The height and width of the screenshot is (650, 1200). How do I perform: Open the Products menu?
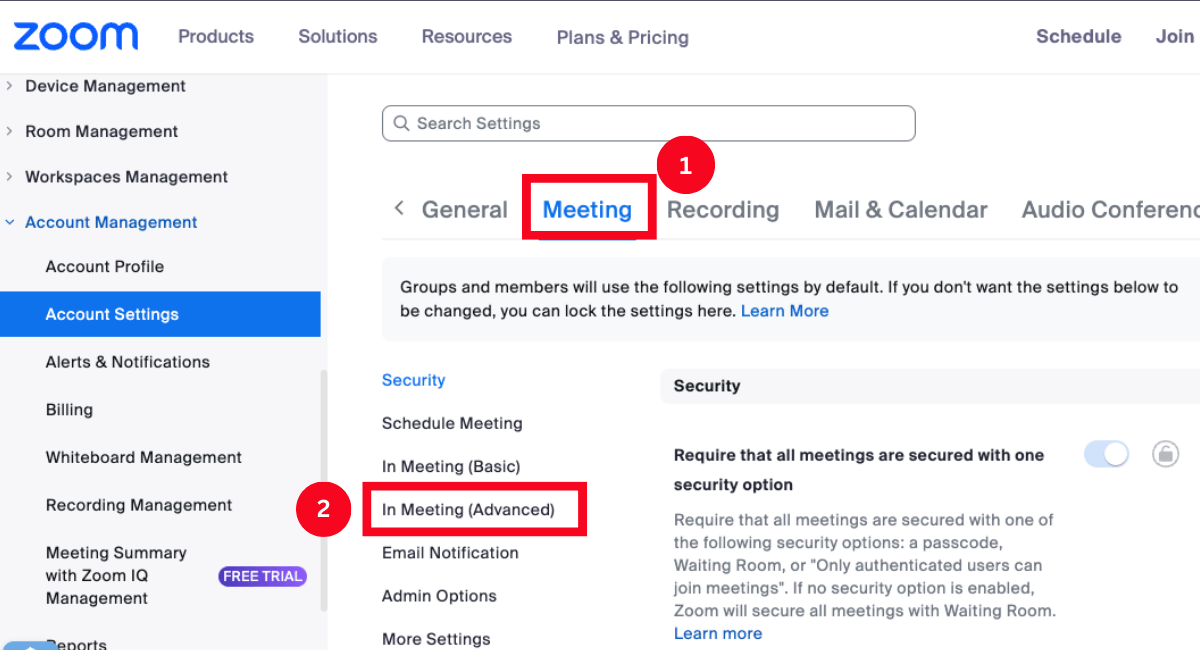point(216,36)
